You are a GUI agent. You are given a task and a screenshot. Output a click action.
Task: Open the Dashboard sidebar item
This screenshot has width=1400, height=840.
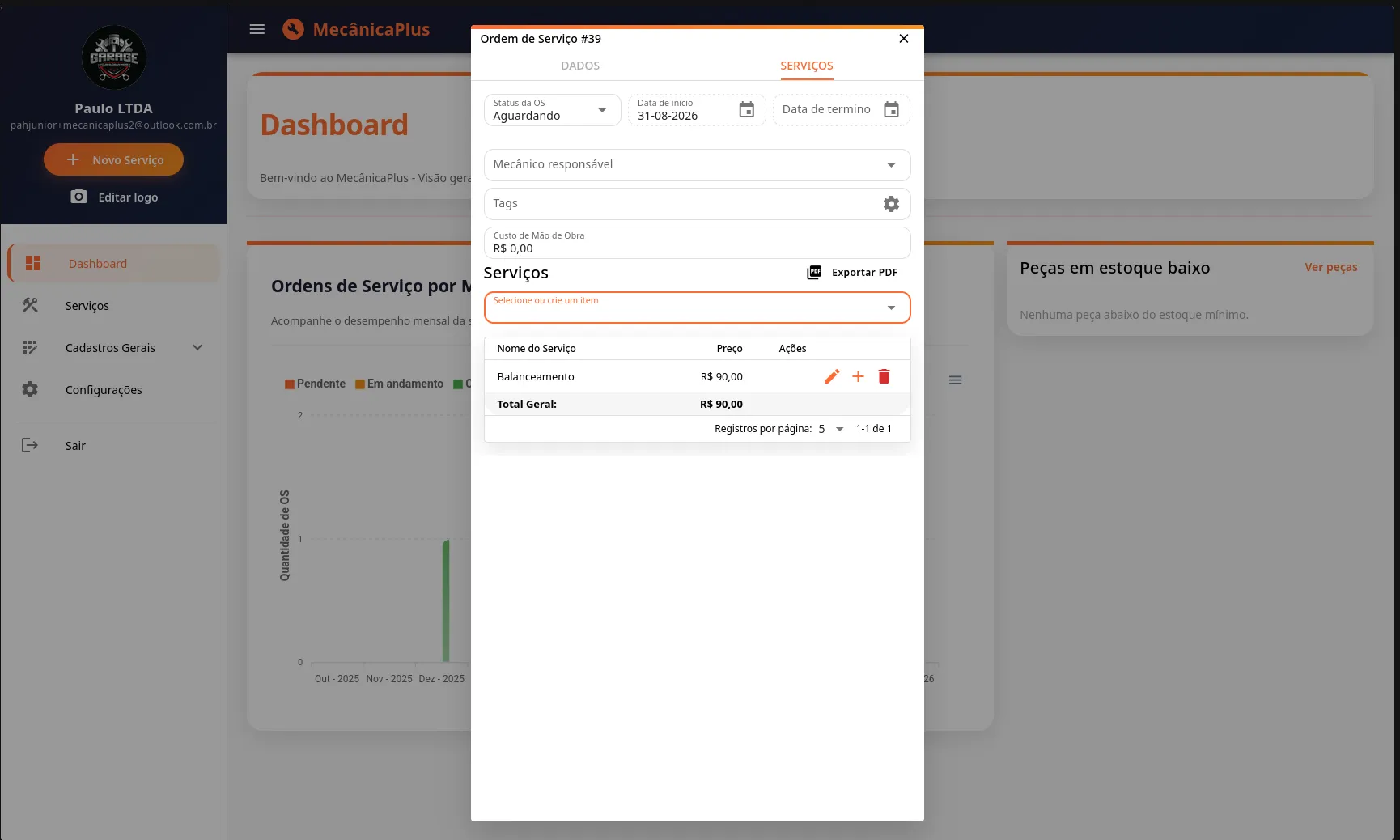click(113, 264)
